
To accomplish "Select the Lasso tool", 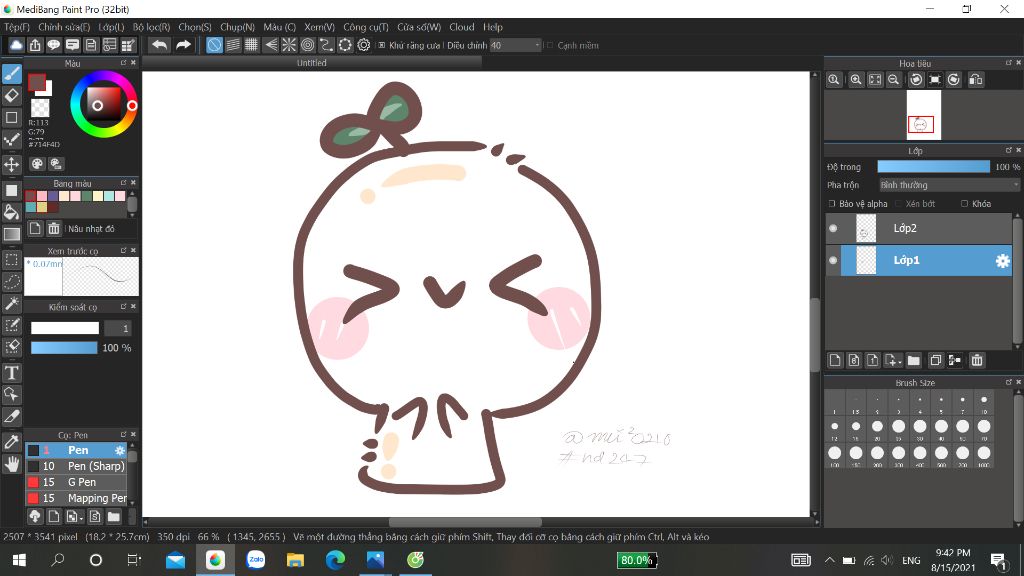I will (12, 281).
